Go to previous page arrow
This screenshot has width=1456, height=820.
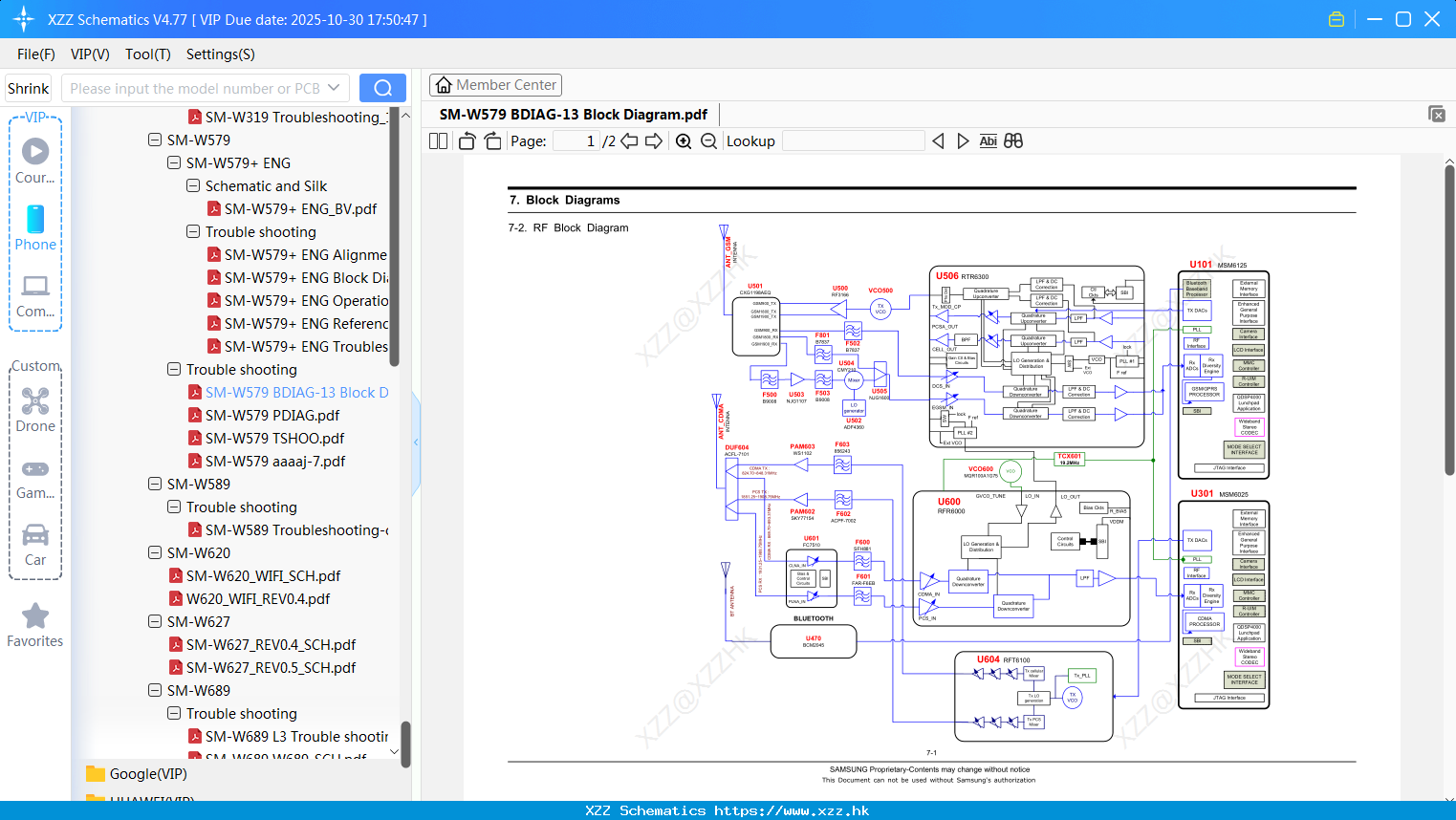tap(629, 140)
